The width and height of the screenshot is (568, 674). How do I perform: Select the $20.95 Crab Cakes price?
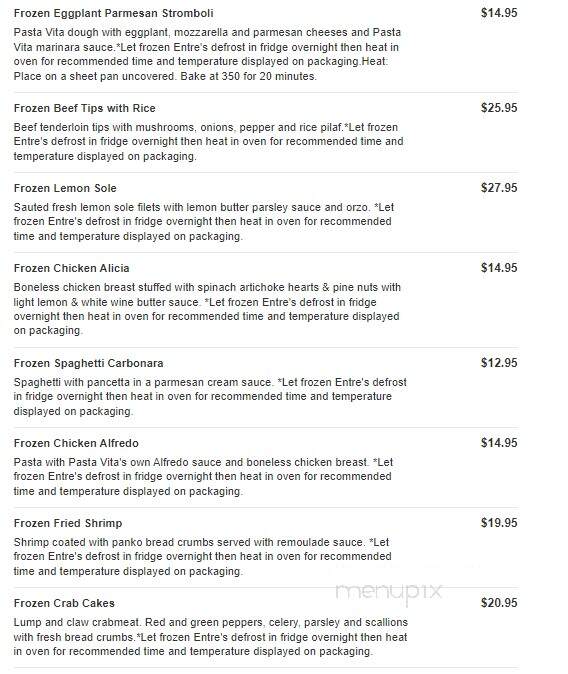click(x=499, y=603)
